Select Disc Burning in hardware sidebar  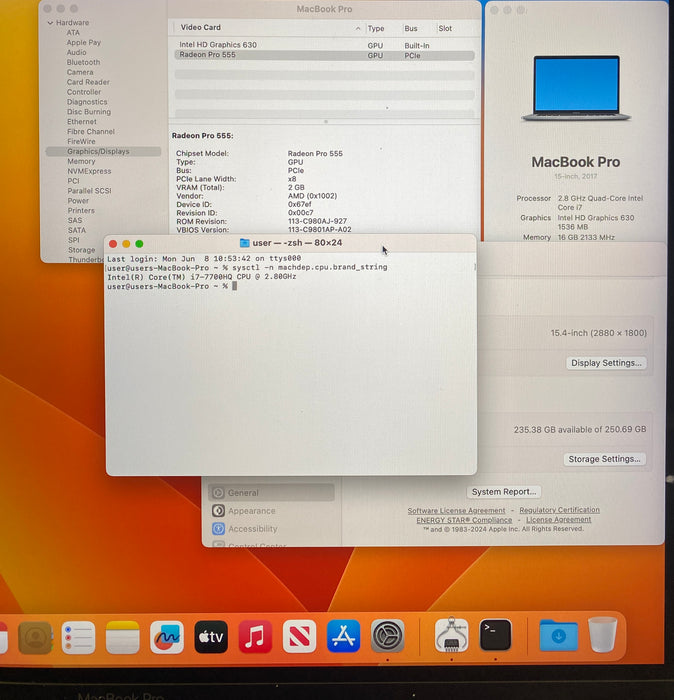89,112
